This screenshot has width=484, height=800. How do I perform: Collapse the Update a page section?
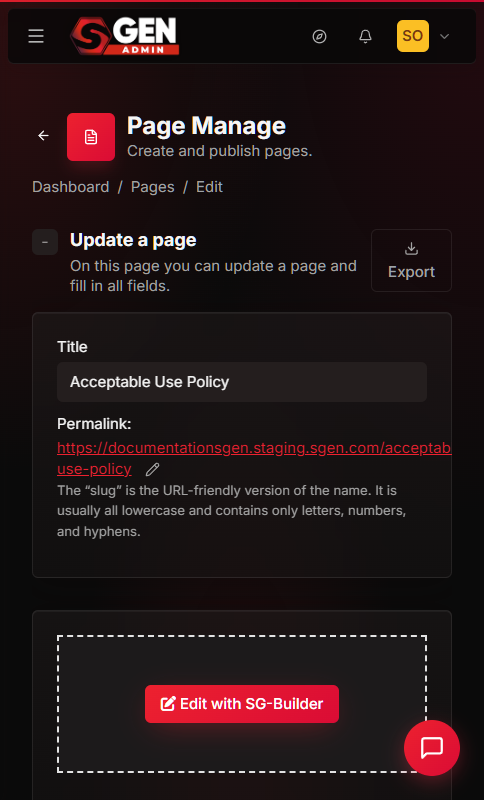point(45,242)
